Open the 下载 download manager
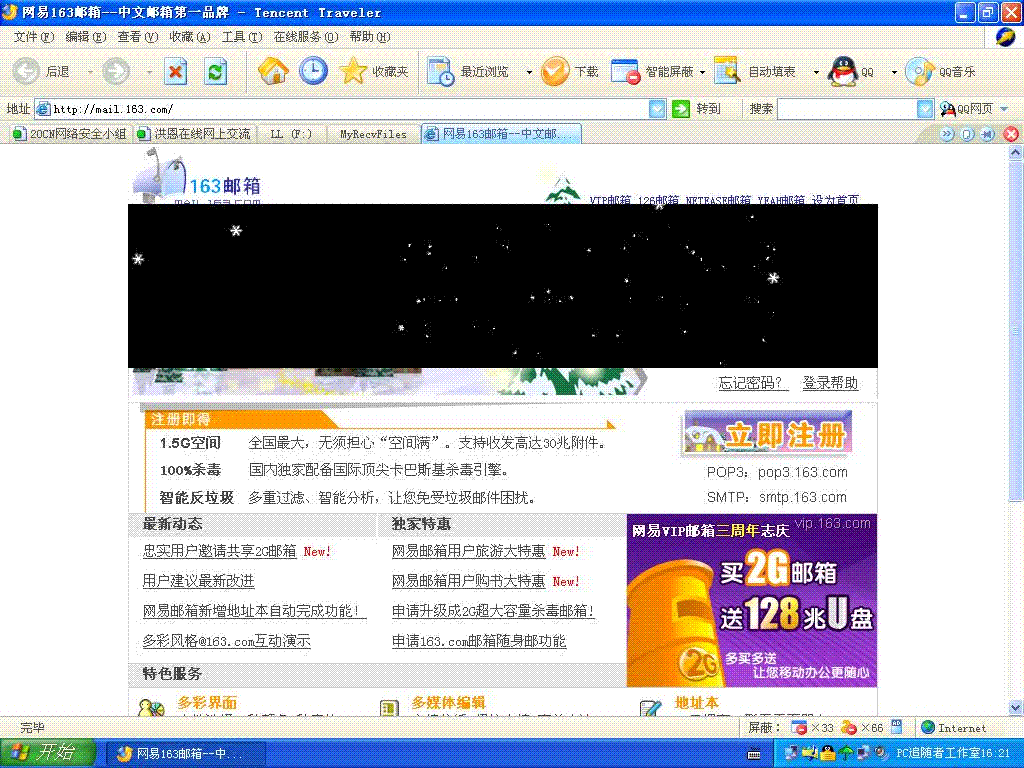This screenshot has height=768, width=1024. 569,71
